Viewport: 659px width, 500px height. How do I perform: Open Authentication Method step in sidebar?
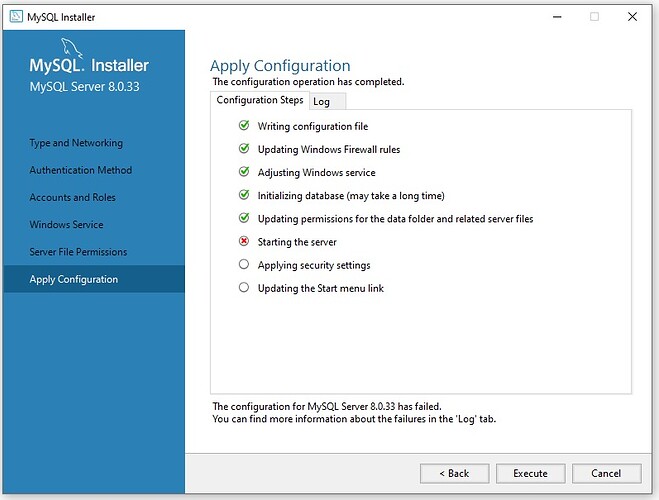pos(81,170)
